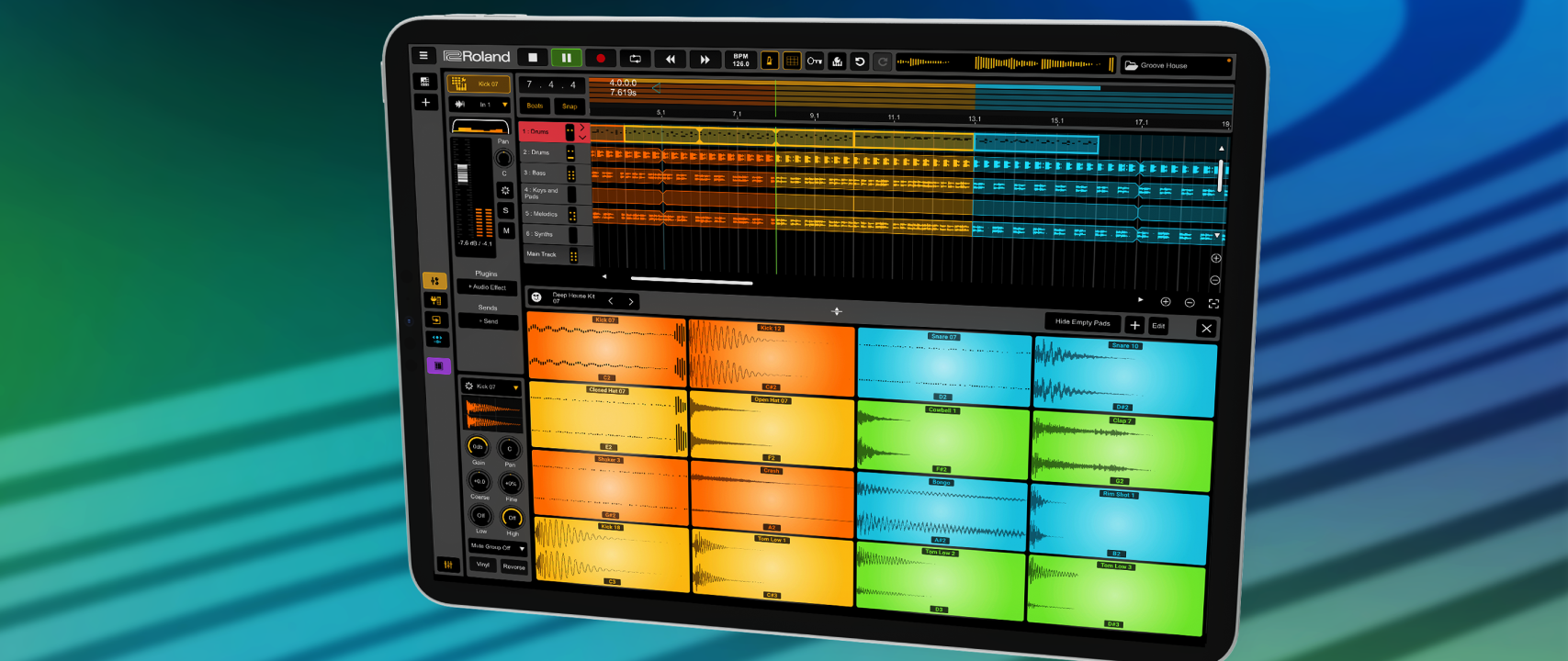Mute the channel with the M button
The image size is (1568, 661).
pyautogui.click(x=506, y=230)
